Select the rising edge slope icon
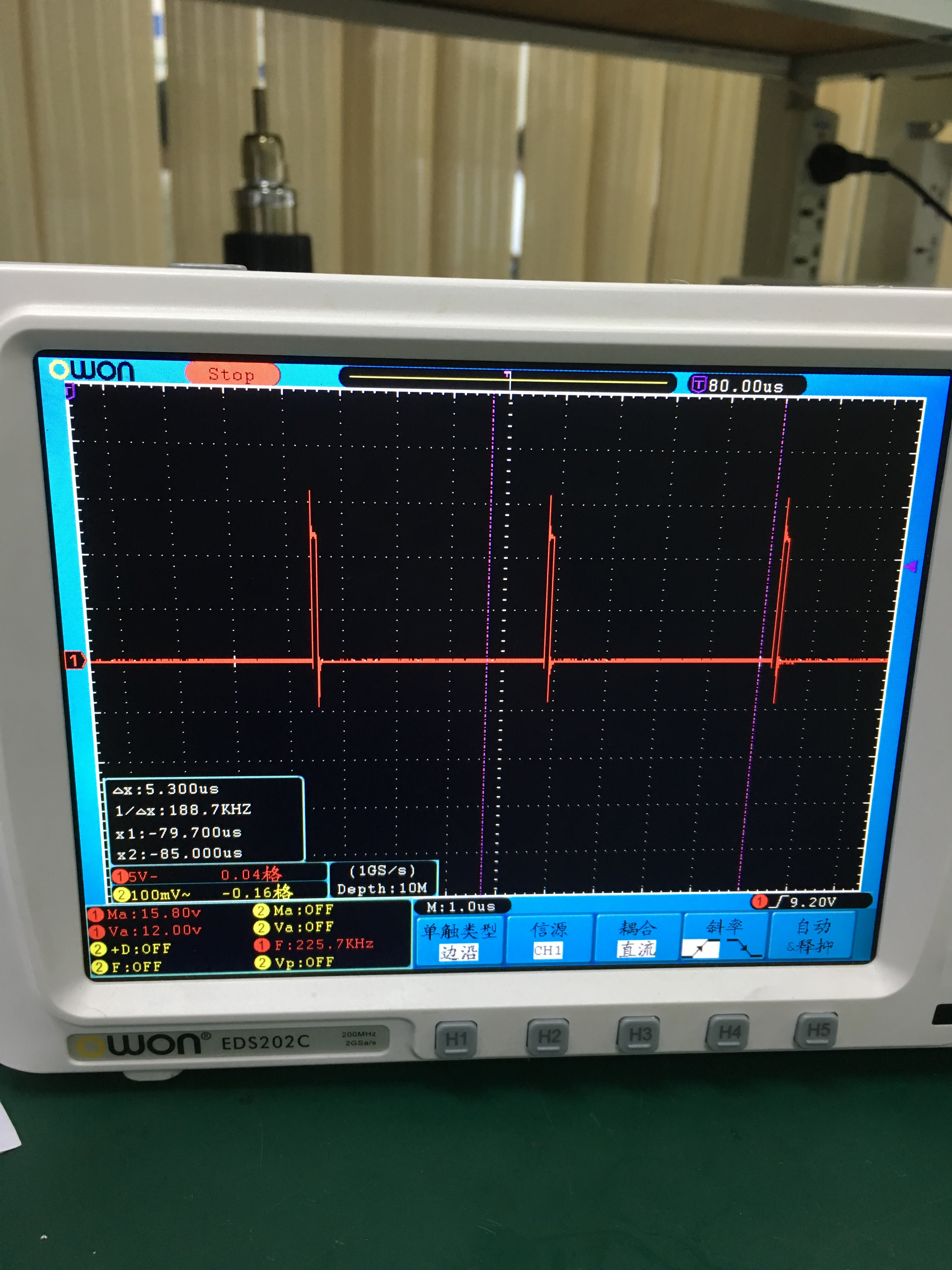This screenshot has height=1270, width=952. tap(700, 949)
